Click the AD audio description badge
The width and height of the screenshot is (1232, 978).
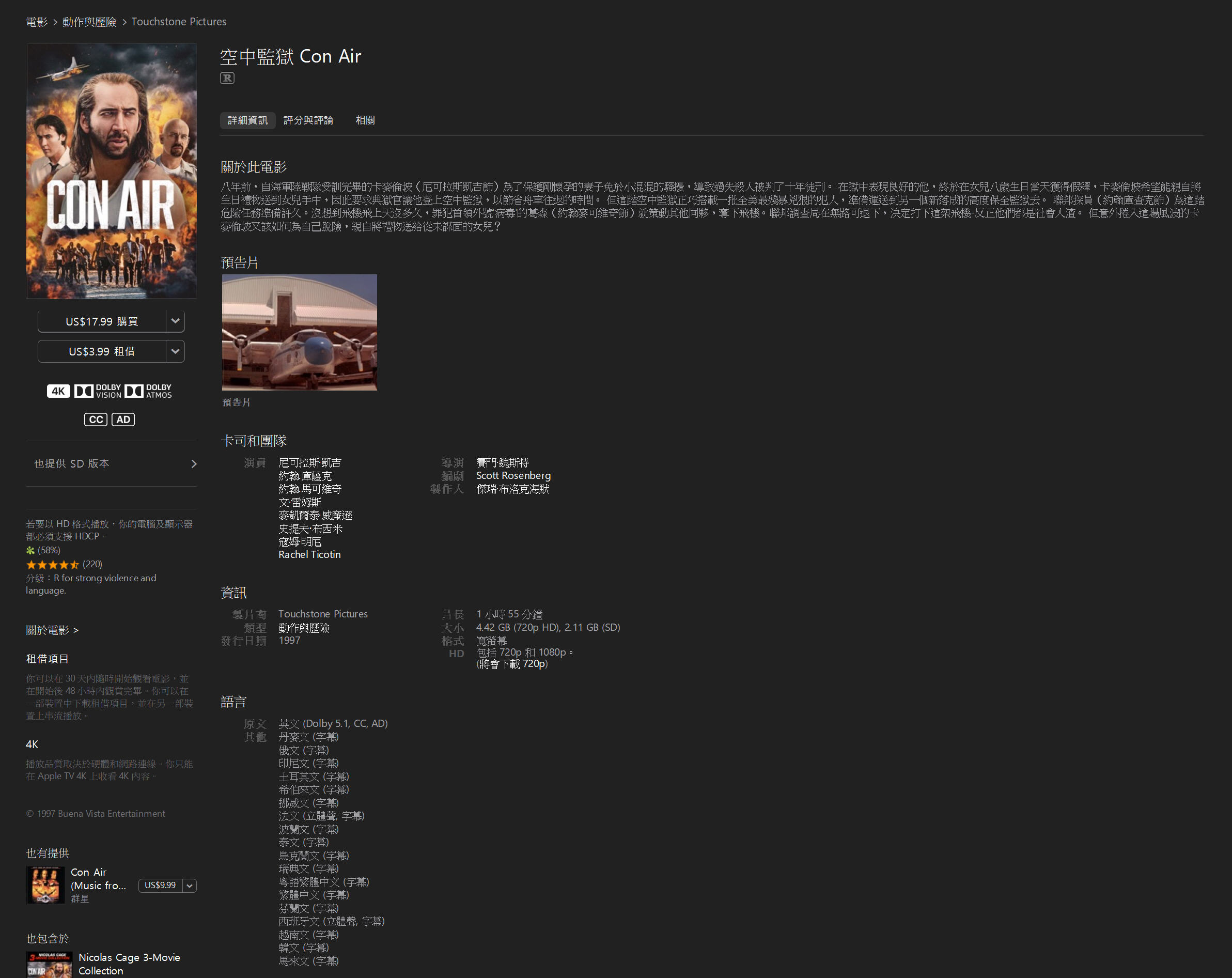[x=123, y=420]
